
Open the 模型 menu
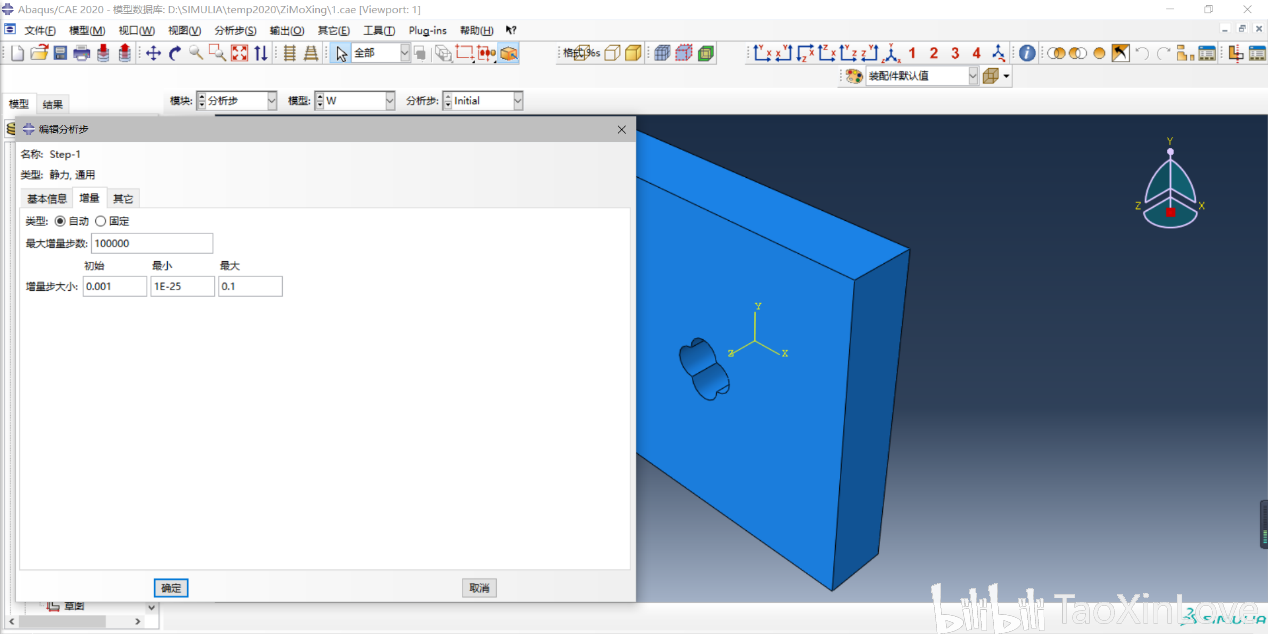(87, 31)
